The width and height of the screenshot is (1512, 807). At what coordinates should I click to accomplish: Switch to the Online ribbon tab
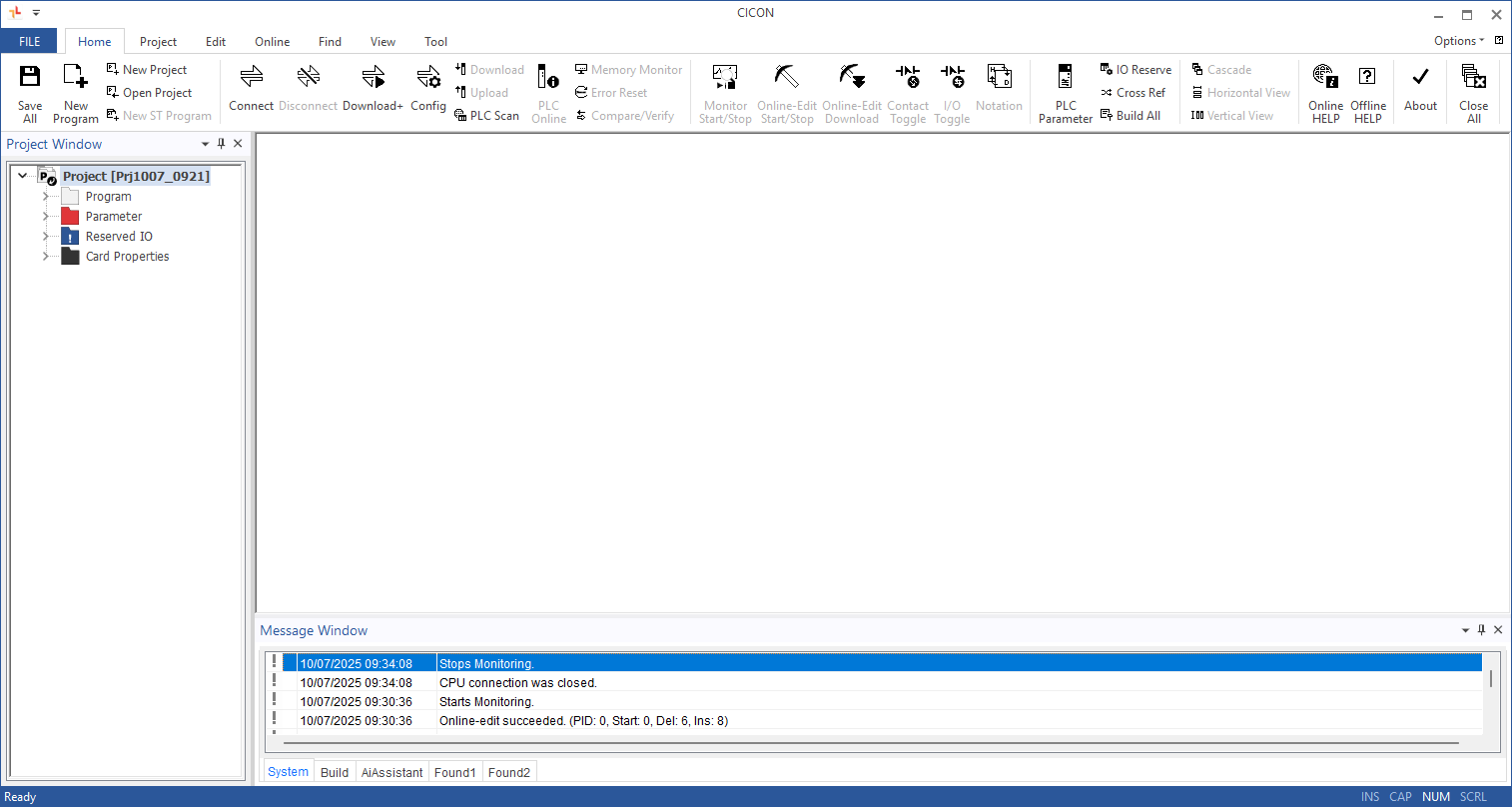point(272,42)
